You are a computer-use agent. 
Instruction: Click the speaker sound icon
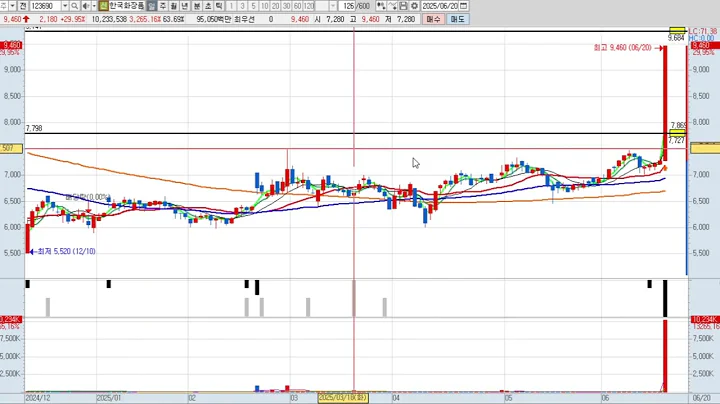pos(86,6)
